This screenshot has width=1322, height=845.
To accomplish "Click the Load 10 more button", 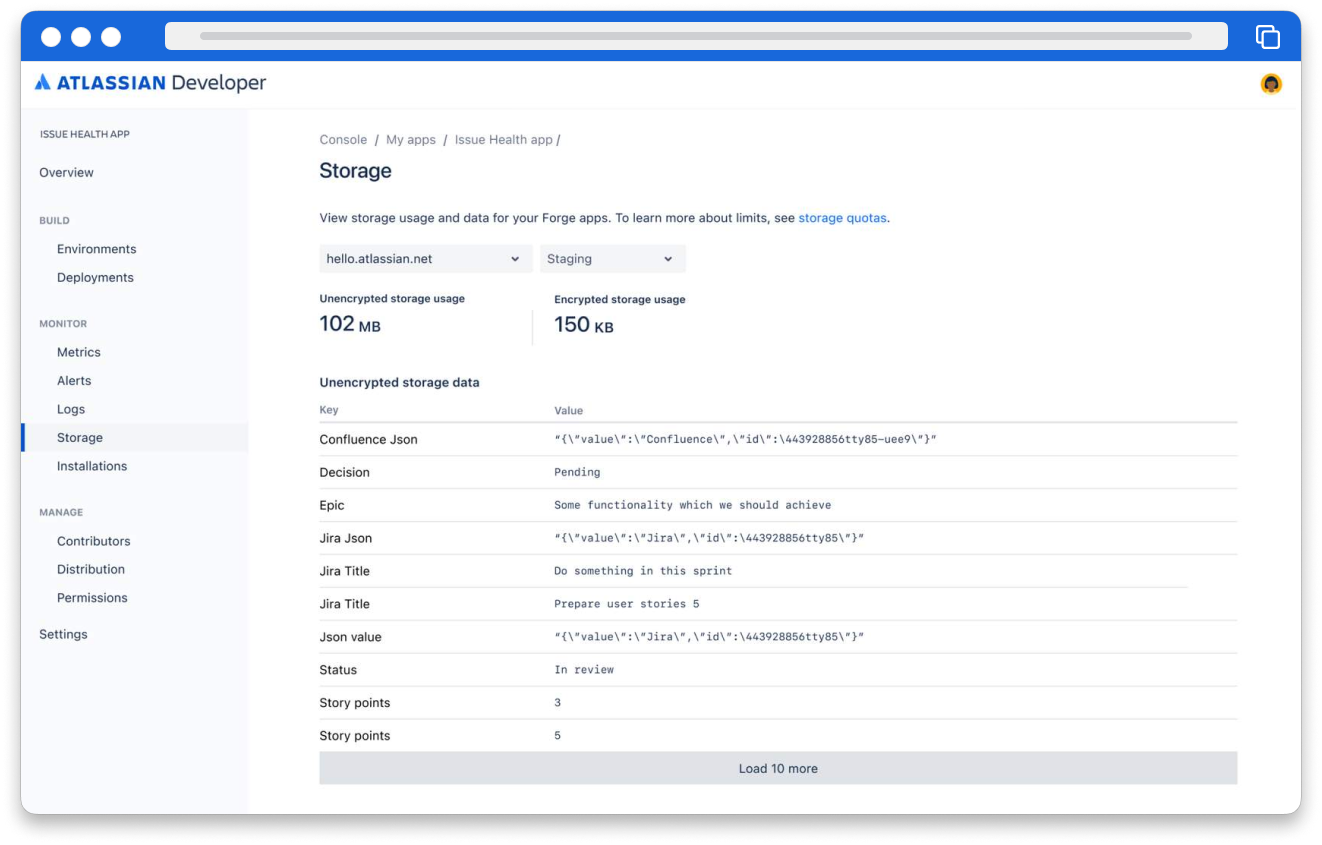I will [778, 769].
